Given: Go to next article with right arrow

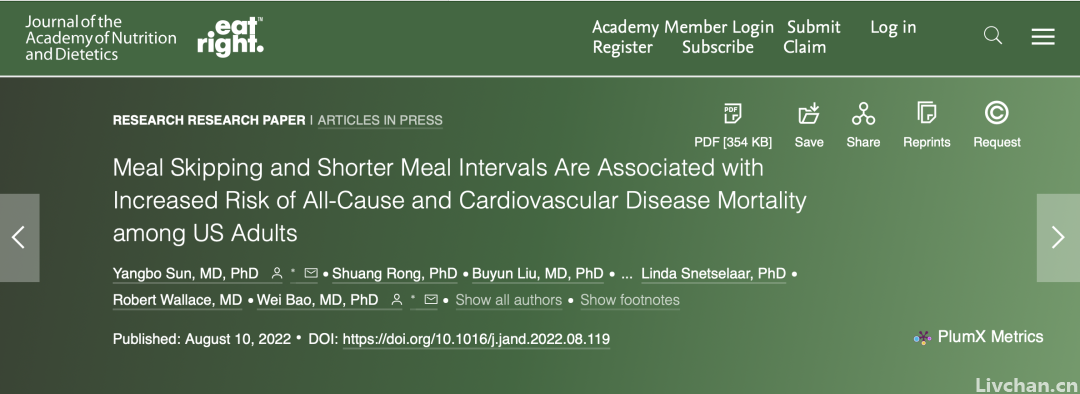Looking at the screenshot, I should pyautogui.click(x=1058, y=238).
